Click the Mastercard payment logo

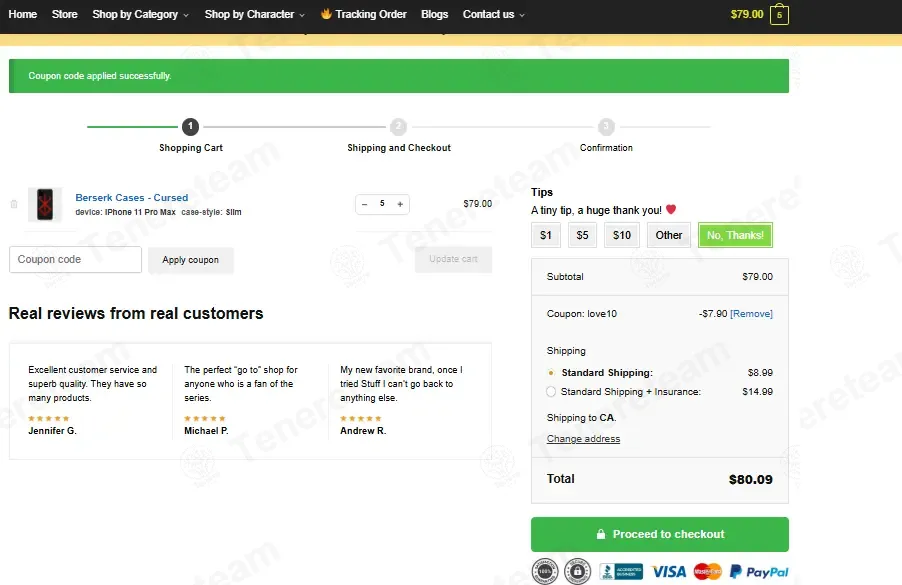coord(708,571)
